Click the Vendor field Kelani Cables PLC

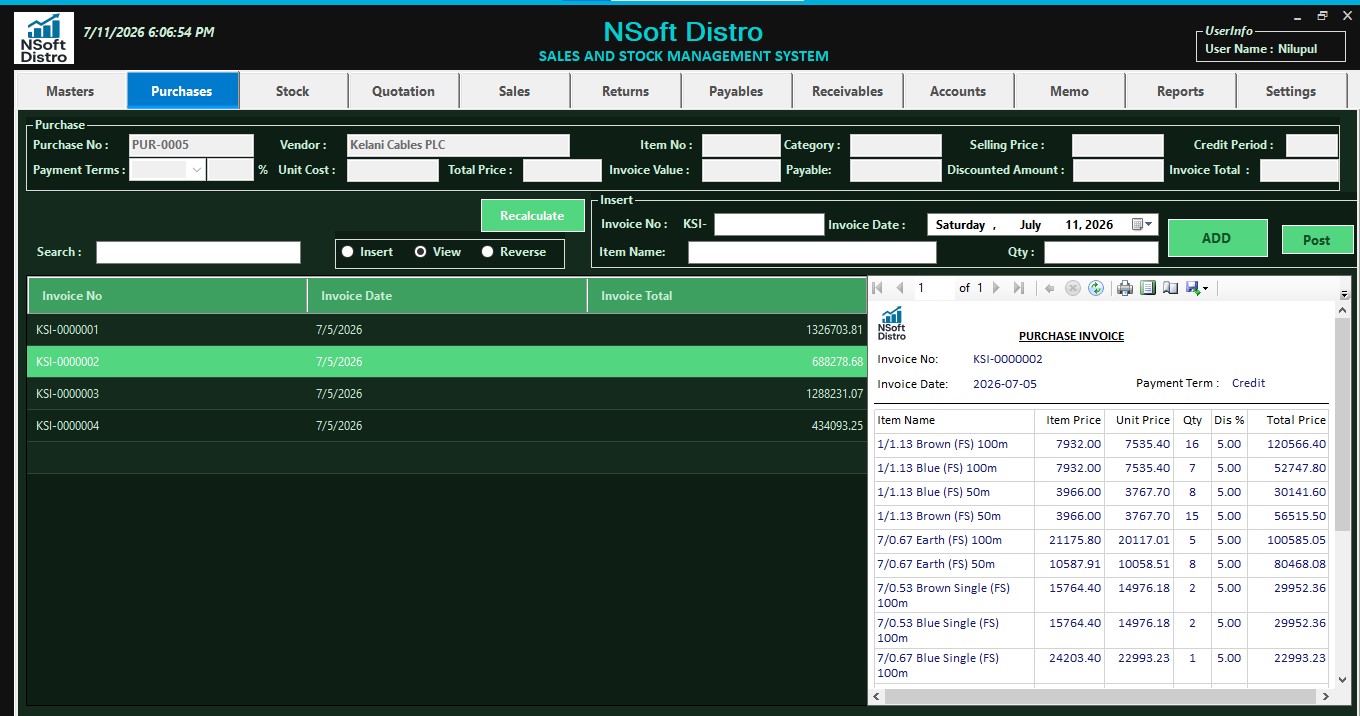click(458, 145)
